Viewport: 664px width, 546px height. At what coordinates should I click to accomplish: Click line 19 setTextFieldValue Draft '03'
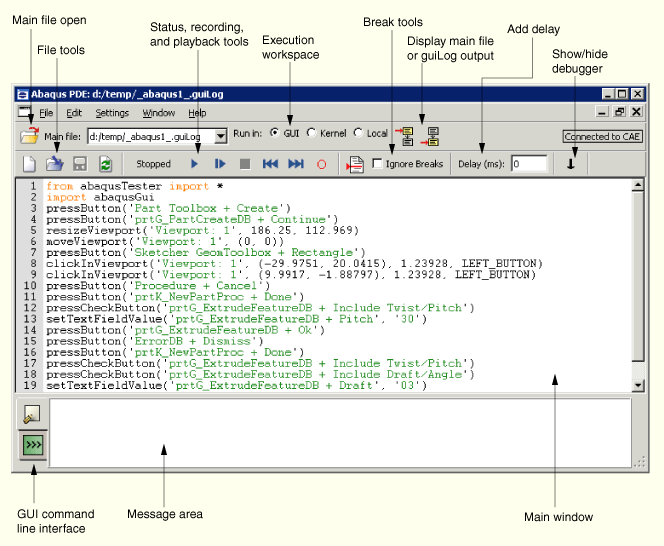[x=236, y=385]
